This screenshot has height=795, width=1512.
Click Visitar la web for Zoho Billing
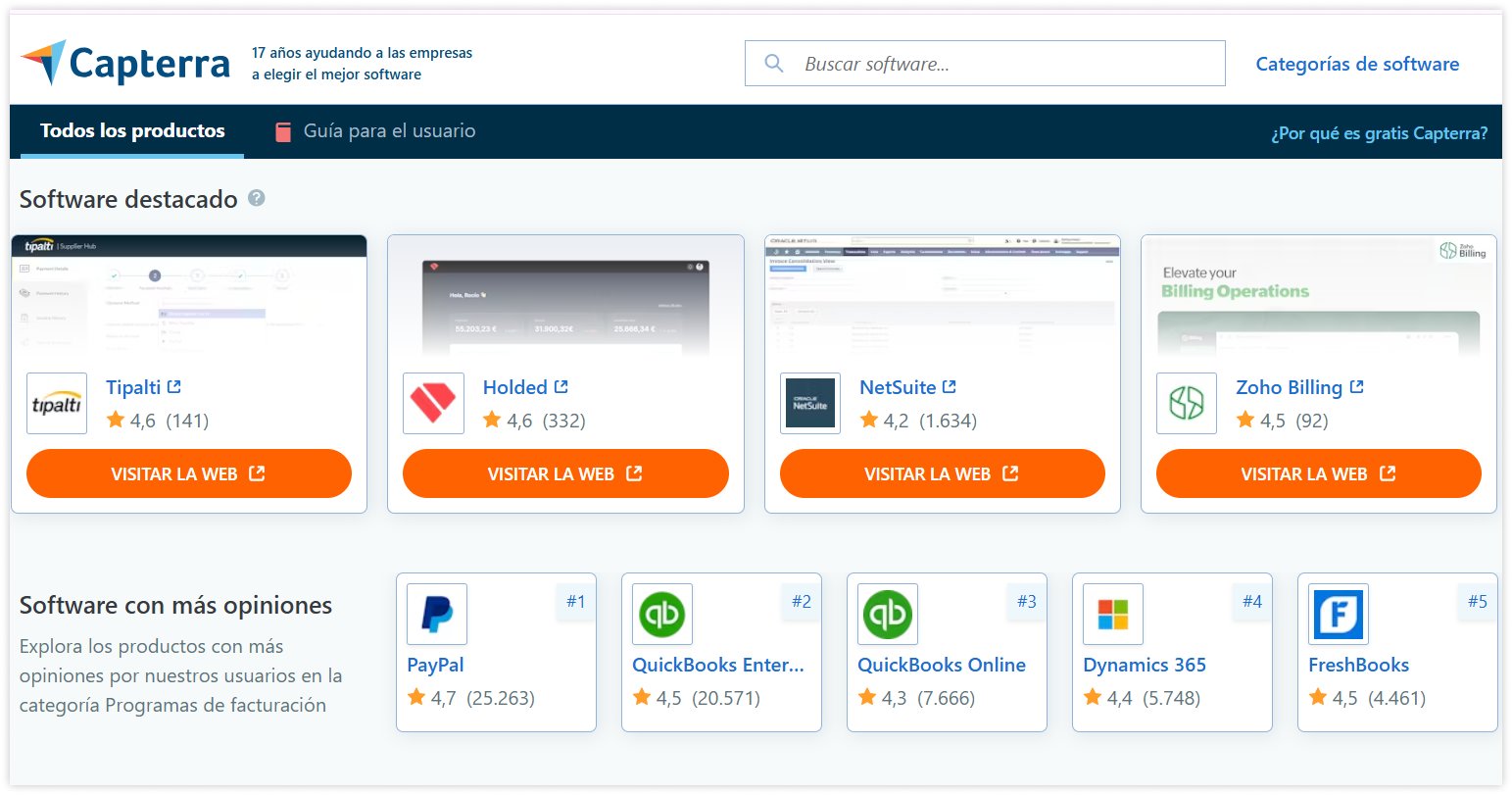1318,473
